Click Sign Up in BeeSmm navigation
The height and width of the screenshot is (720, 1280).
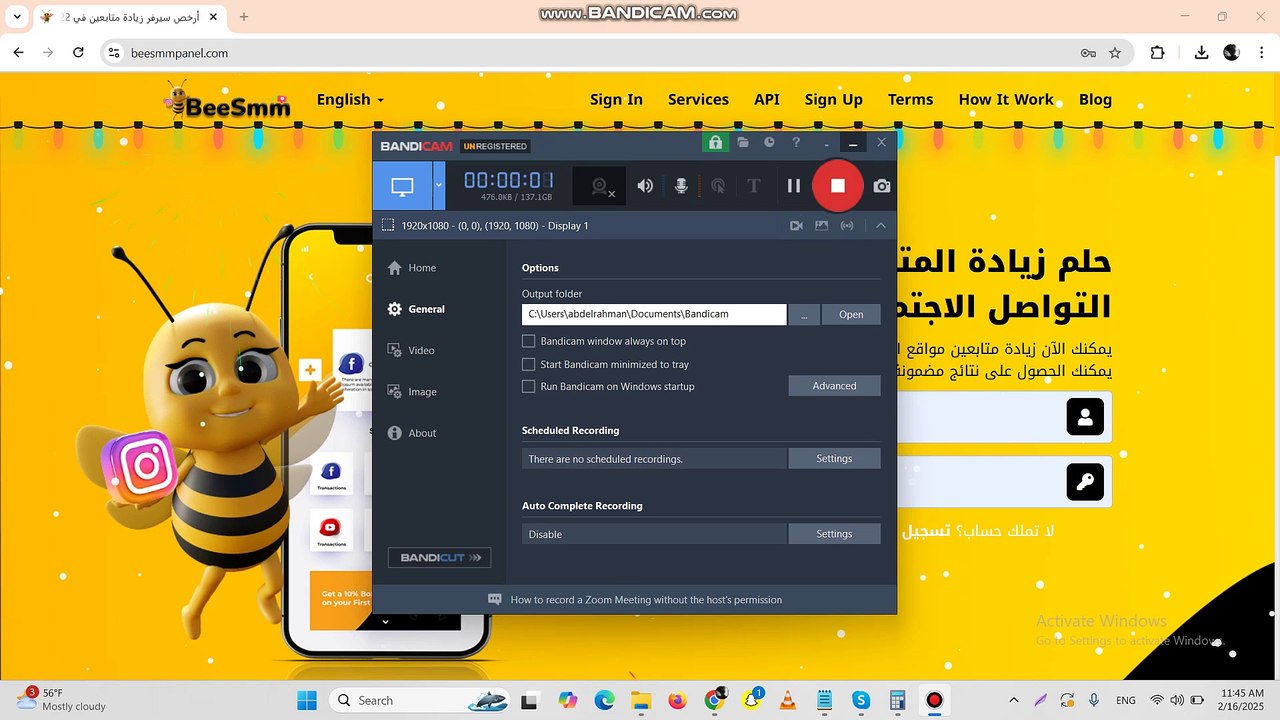click(x=833, y=99)
